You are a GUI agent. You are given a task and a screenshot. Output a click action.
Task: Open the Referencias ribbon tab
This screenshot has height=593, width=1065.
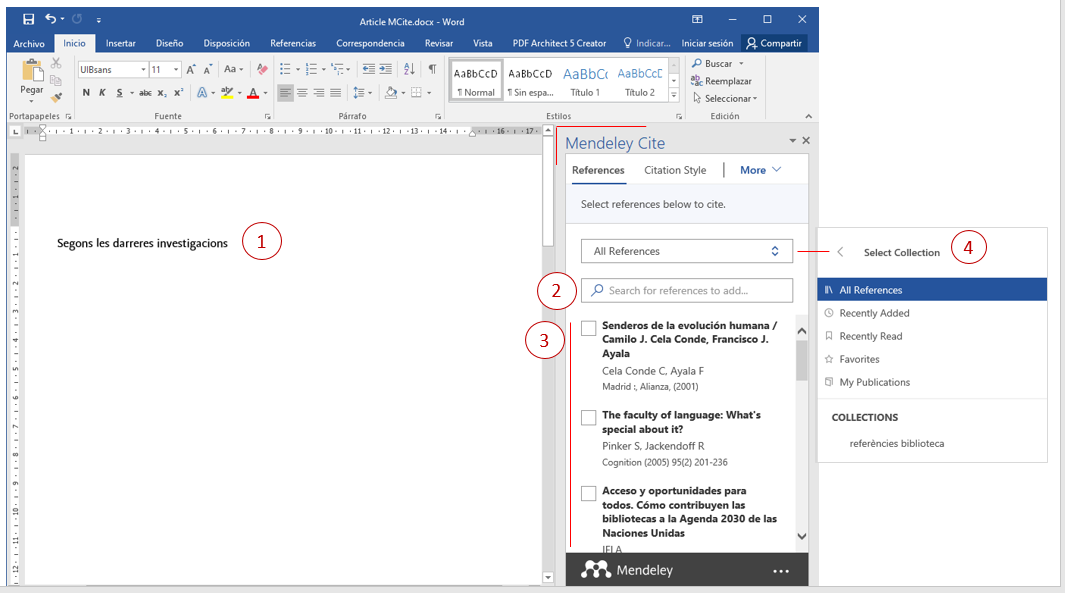click(293, 43)
